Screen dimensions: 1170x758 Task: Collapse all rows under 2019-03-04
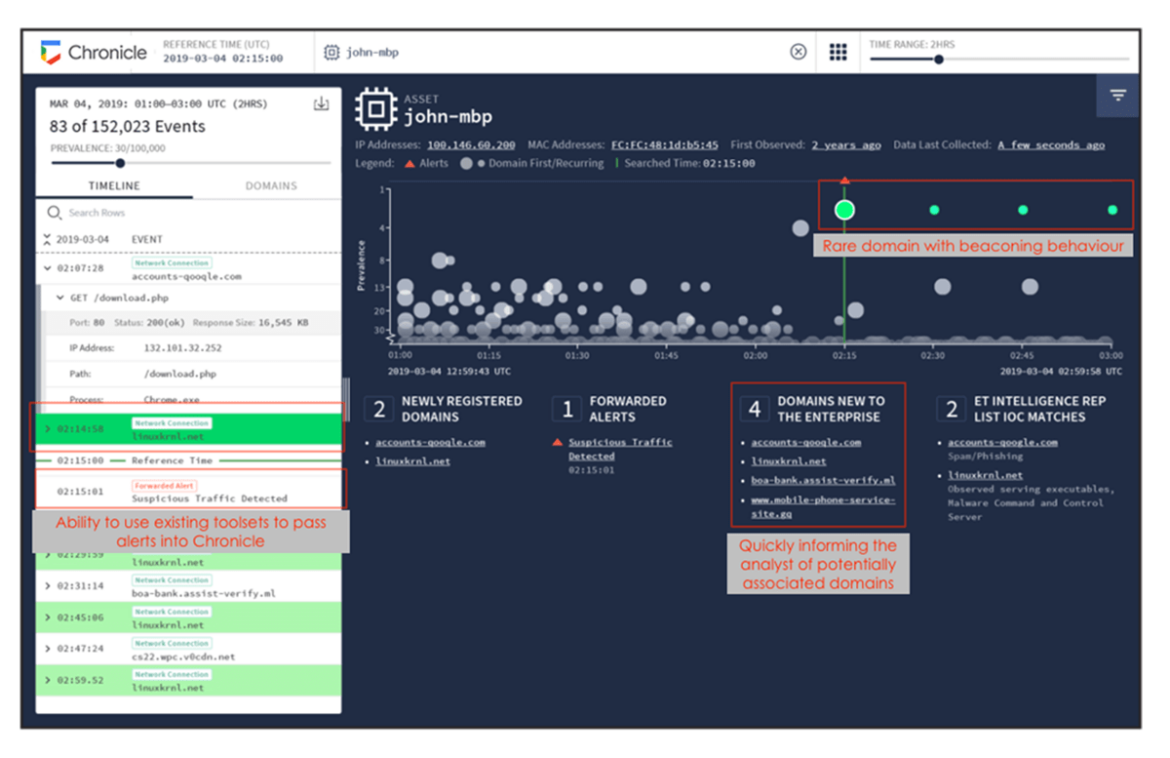coord(47,239)
